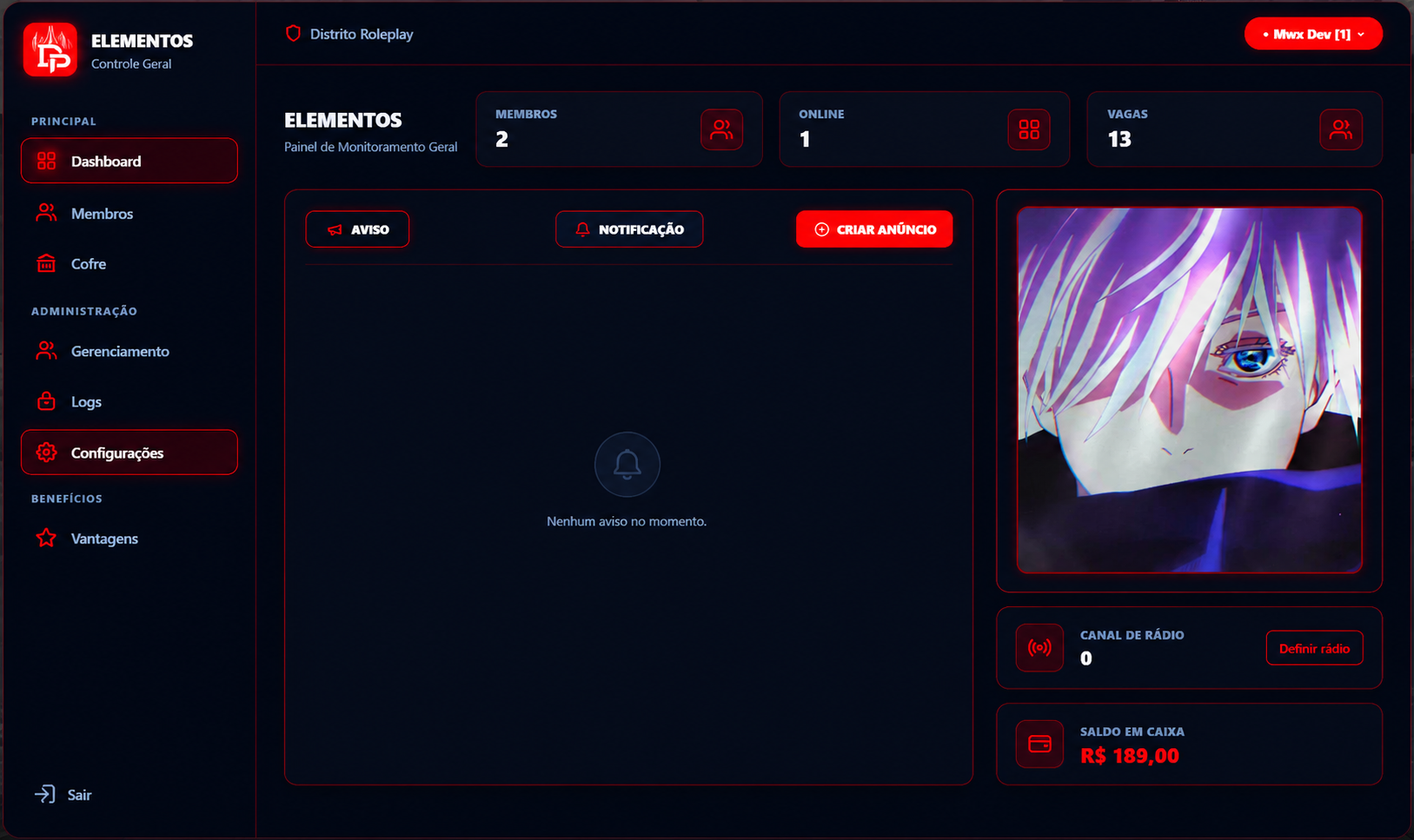Click the Cofre vault icon
Viewport: 1414px width, 840px height.
[x=46, y=263]
